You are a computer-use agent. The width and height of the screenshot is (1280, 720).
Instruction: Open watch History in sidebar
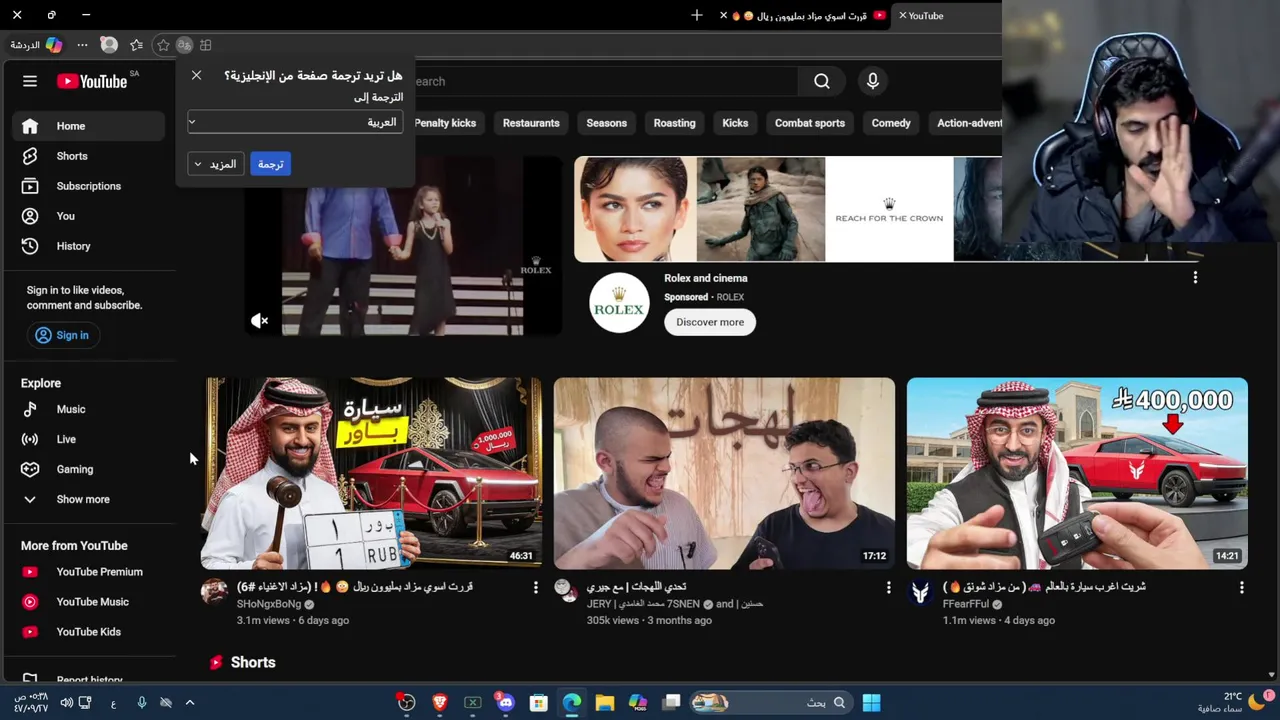(88, 246)
